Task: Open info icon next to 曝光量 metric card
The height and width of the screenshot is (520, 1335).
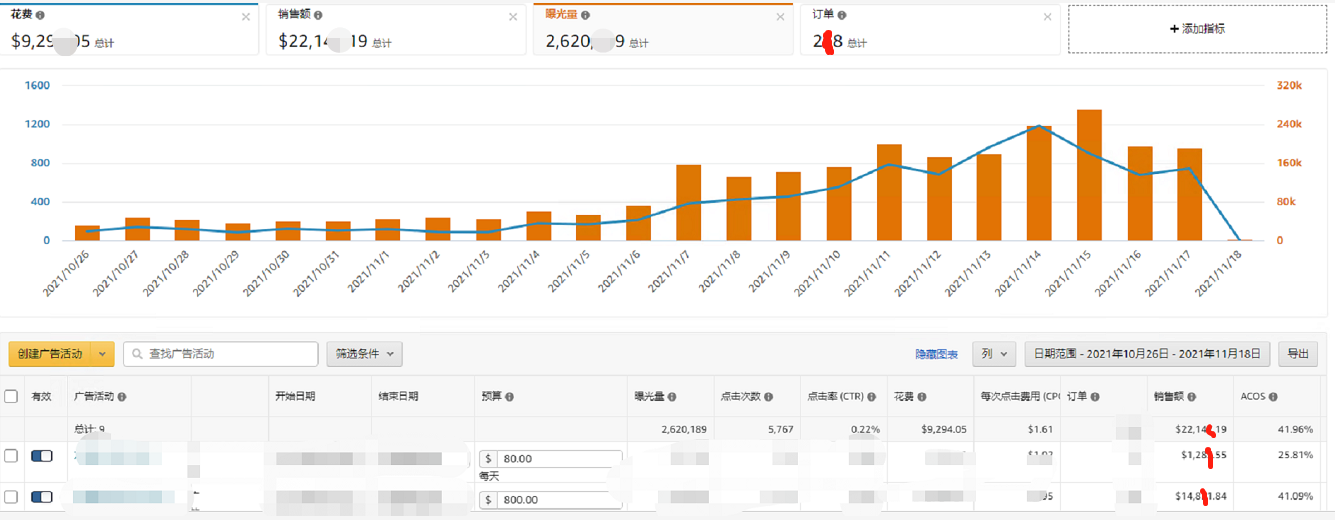Action: pyautogui.click(x=585, y=16)
